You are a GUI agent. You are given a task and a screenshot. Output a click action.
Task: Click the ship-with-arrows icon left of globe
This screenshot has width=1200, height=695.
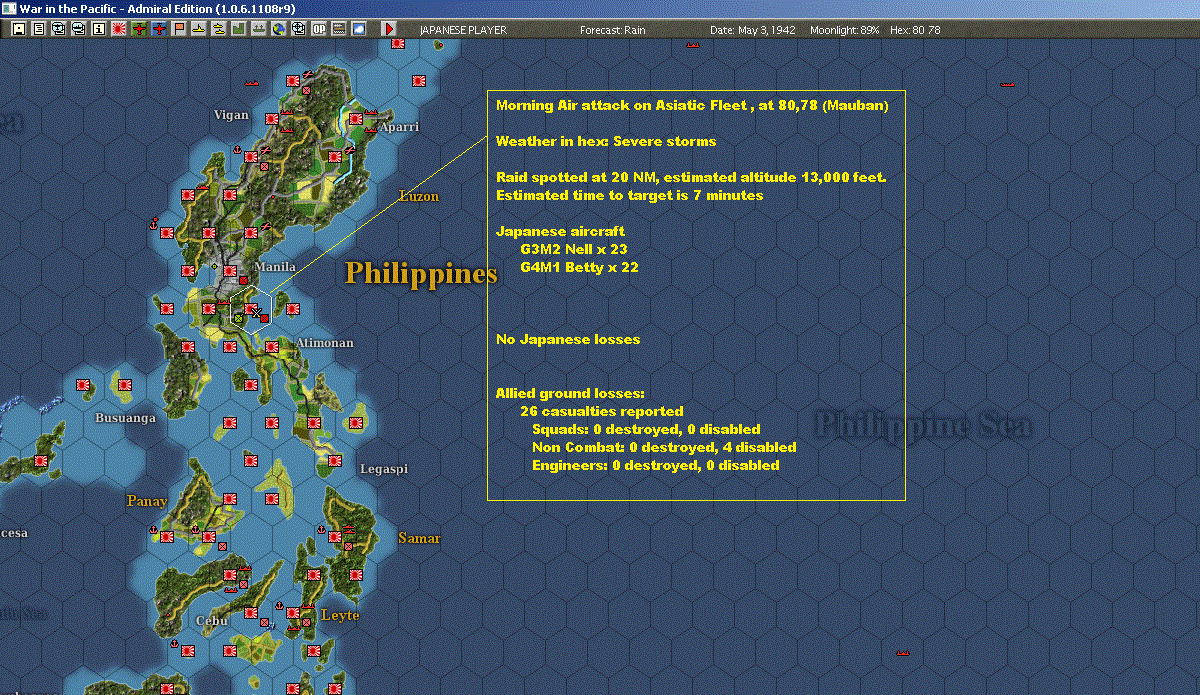point(258,29)
